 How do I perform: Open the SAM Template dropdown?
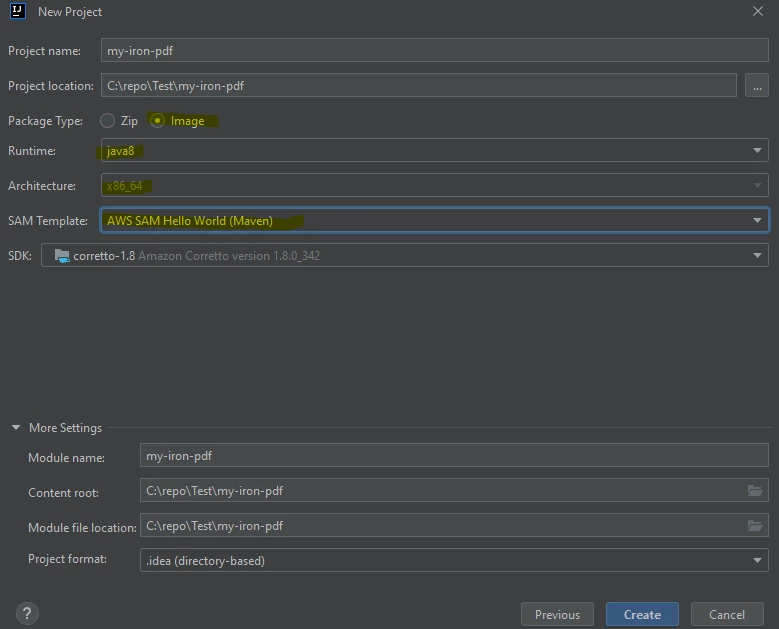pos(434,220)
